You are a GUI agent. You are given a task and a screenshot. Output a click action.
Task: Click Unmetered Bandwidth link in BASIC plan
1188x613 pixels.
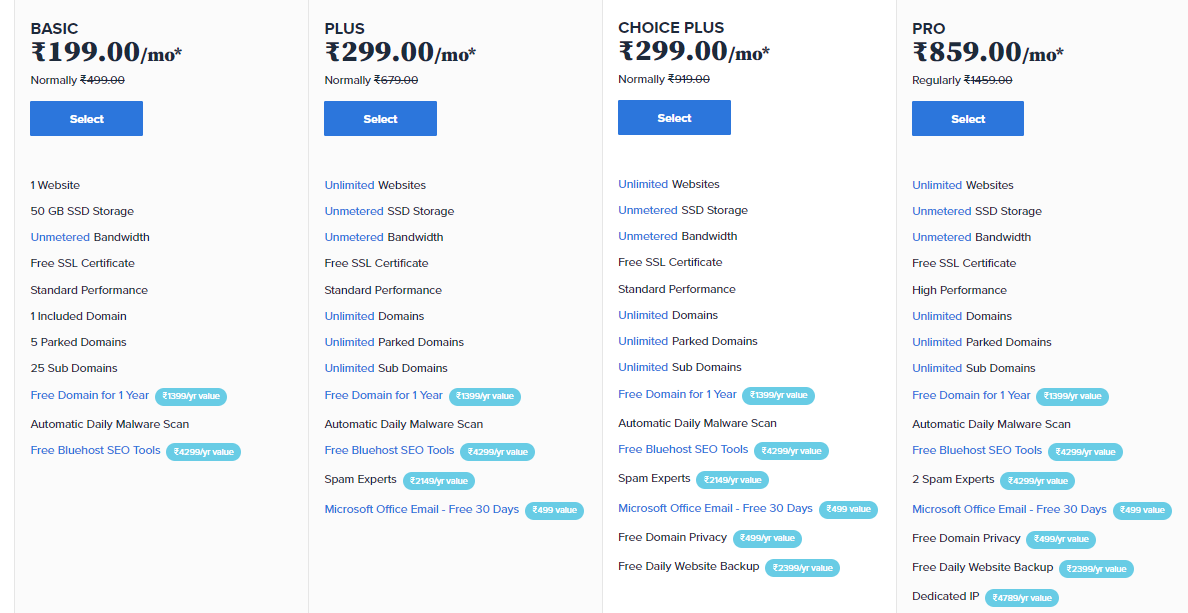[60, 237]
